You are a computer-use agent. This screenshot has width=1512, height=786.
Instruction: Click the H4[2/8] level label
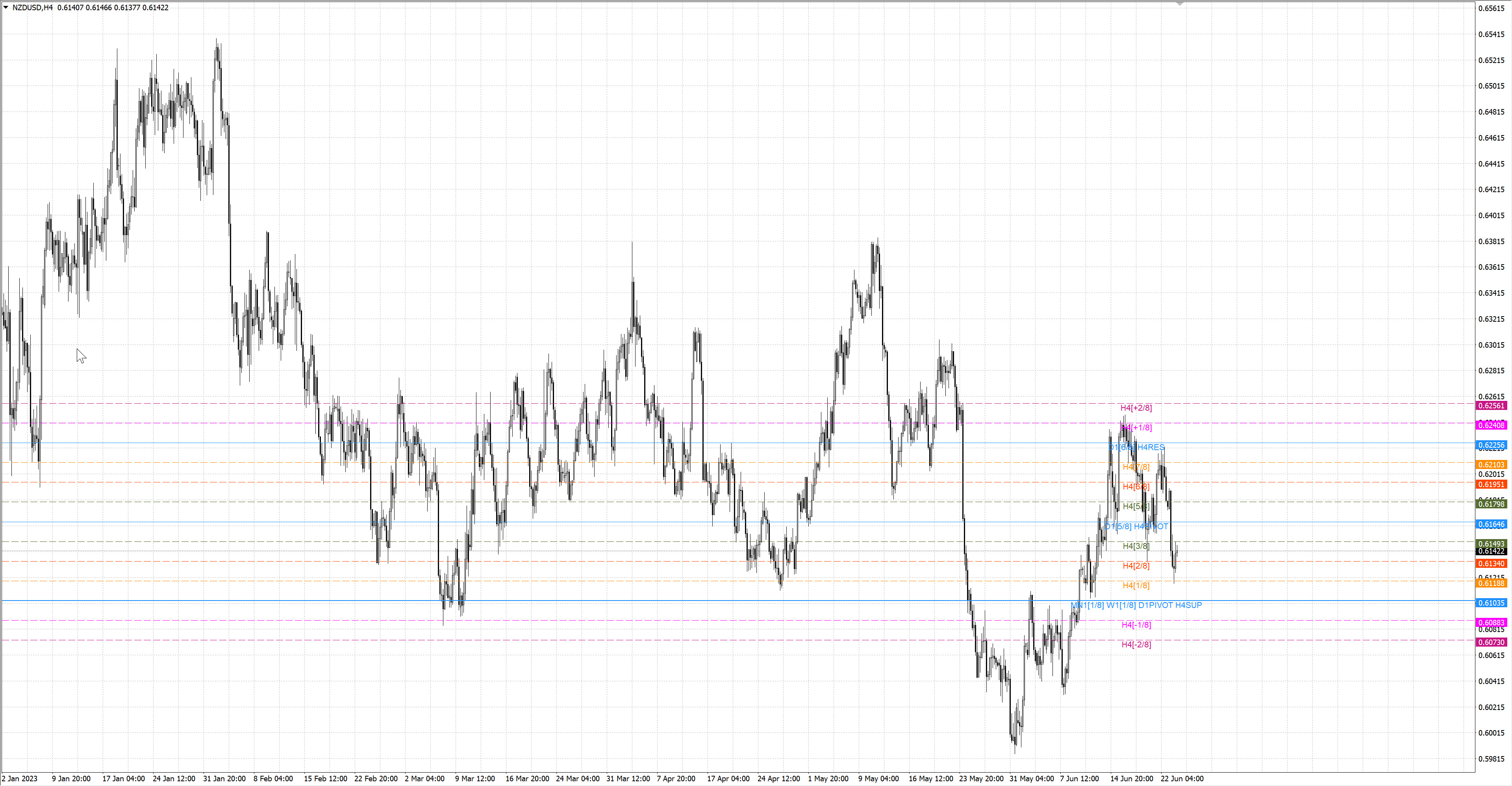coord(1136,566)
